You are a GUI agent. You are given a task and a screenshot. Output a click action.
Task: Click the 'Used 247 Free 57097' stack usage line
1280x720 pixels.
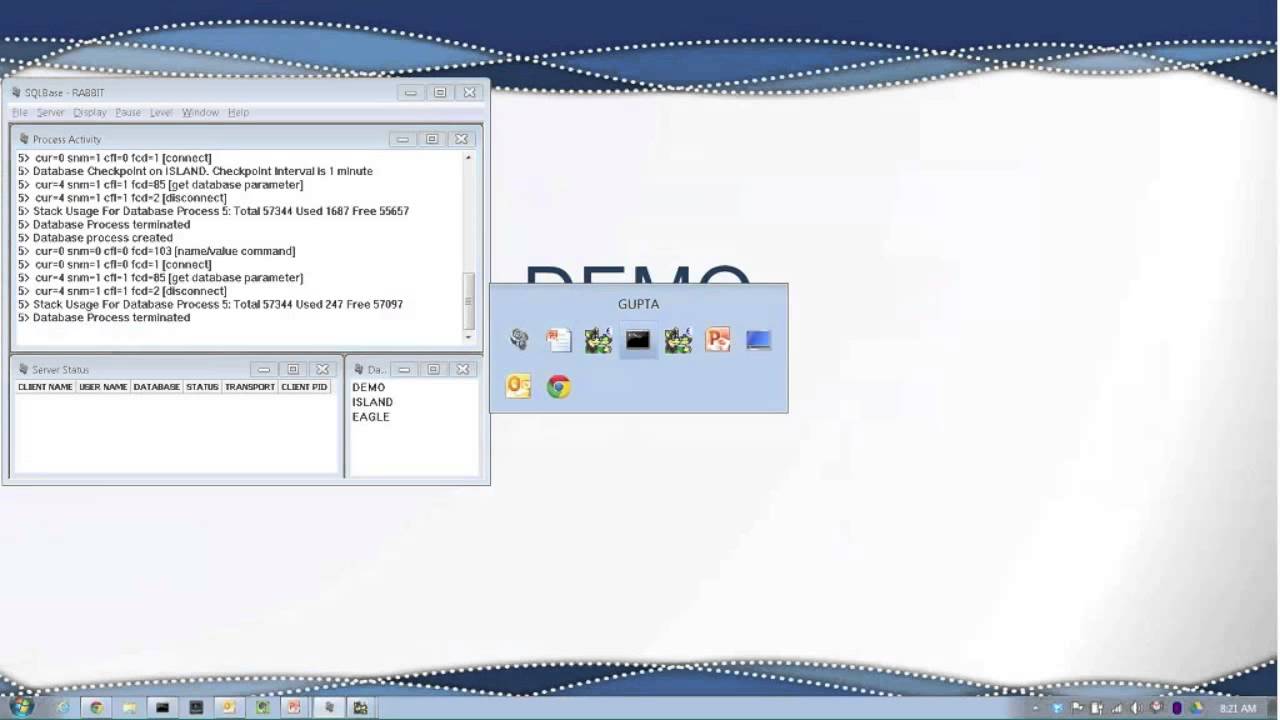[x=210, y=304]
